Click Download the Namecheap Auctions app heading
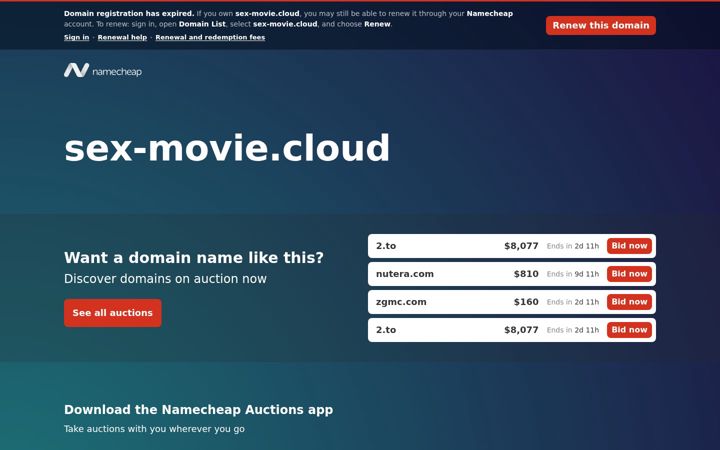720x450 pixels. click(198, 410)
